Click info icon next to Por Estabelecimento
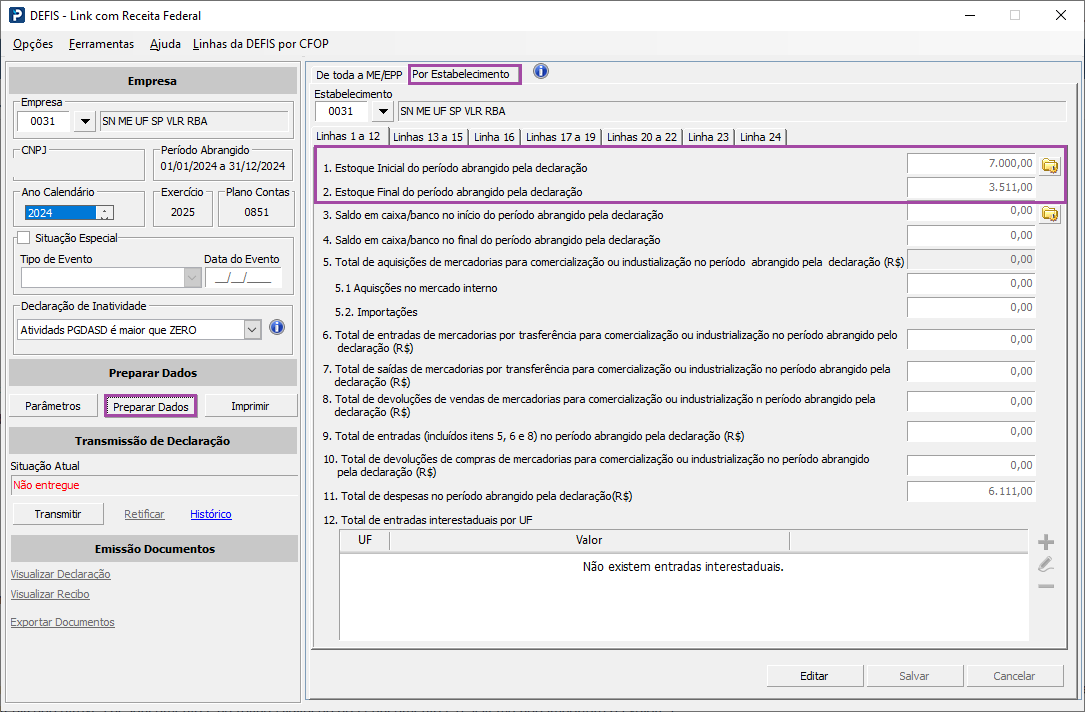Viewport: 1085px width, 712px height. tap(541, 72)
